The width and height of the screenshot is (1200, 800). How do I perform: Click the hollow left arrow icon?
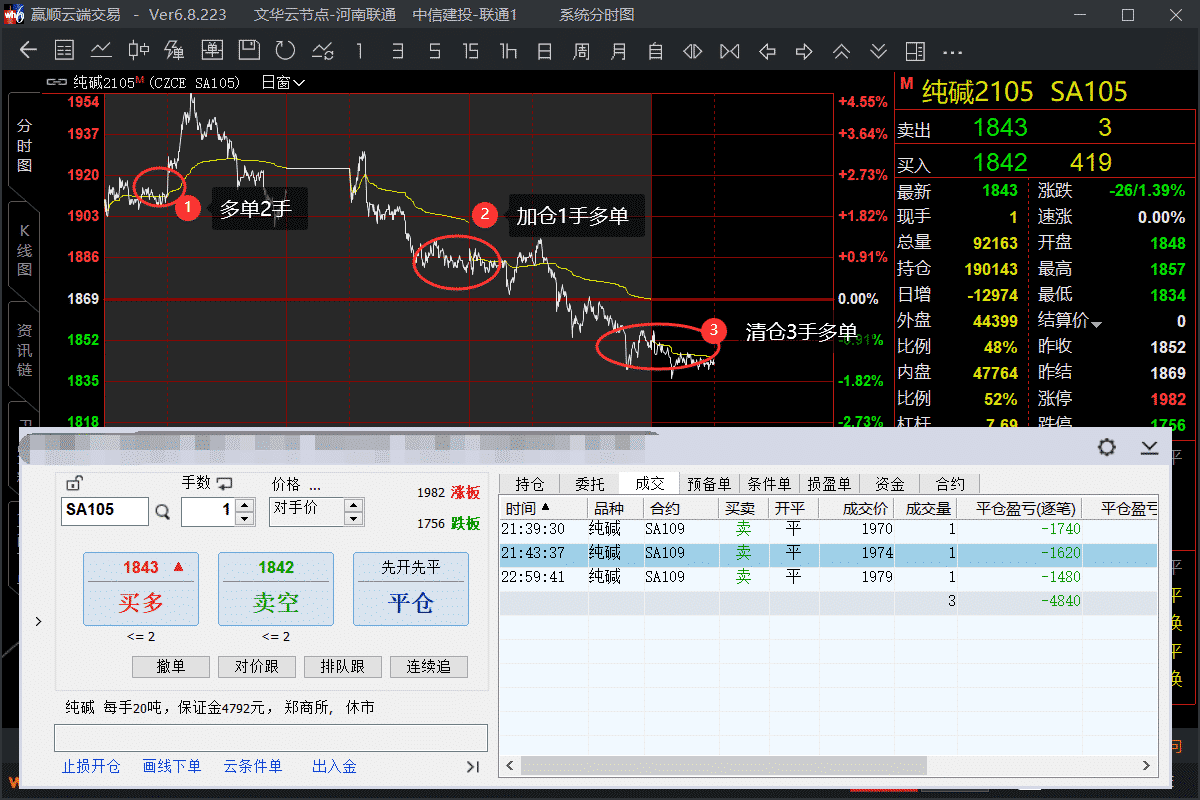coord(767,51)
